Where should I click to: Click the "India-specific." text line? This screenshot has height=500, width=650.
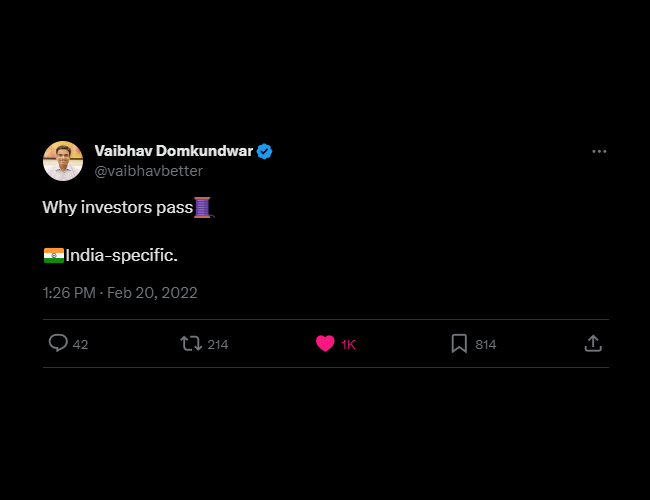point(122,255)
